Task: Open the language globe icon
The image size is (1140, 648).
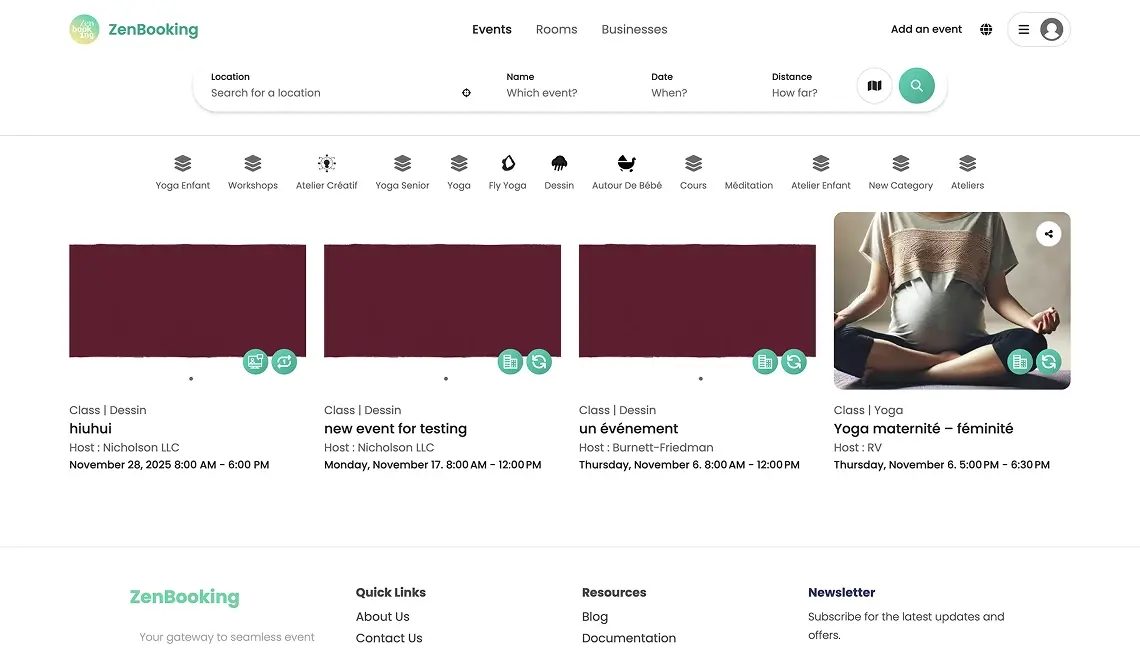Action: [986, 30]
